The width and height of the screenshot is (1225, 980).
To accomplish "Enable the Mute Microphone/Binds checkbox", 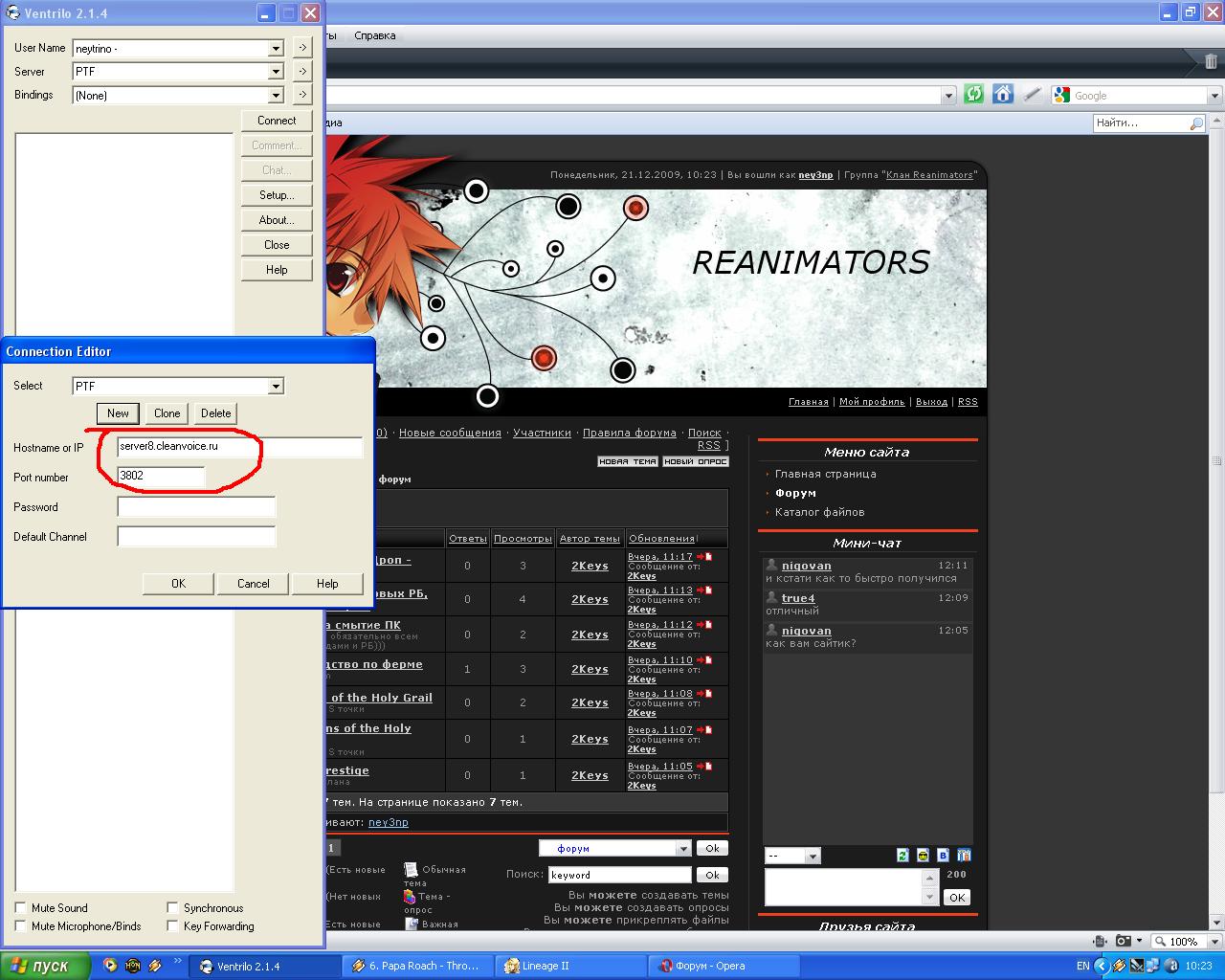I will [x=20, y=925].
